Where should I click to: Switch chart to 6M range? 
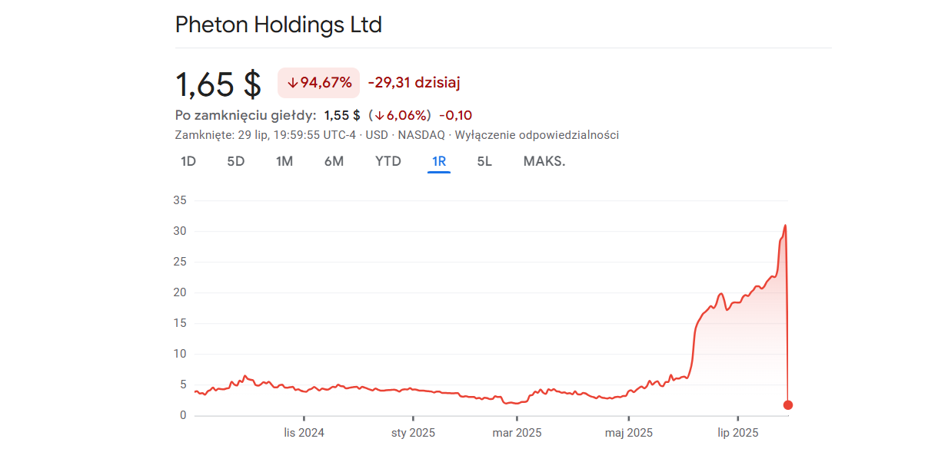[x=334, y=161]
